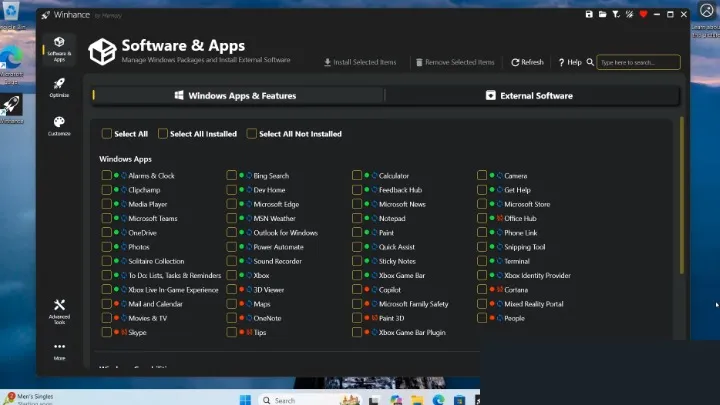This screenshot has height=405, width=720.
Task: Click the Microsoft Family Safety label
Action: tap(413, 304)
